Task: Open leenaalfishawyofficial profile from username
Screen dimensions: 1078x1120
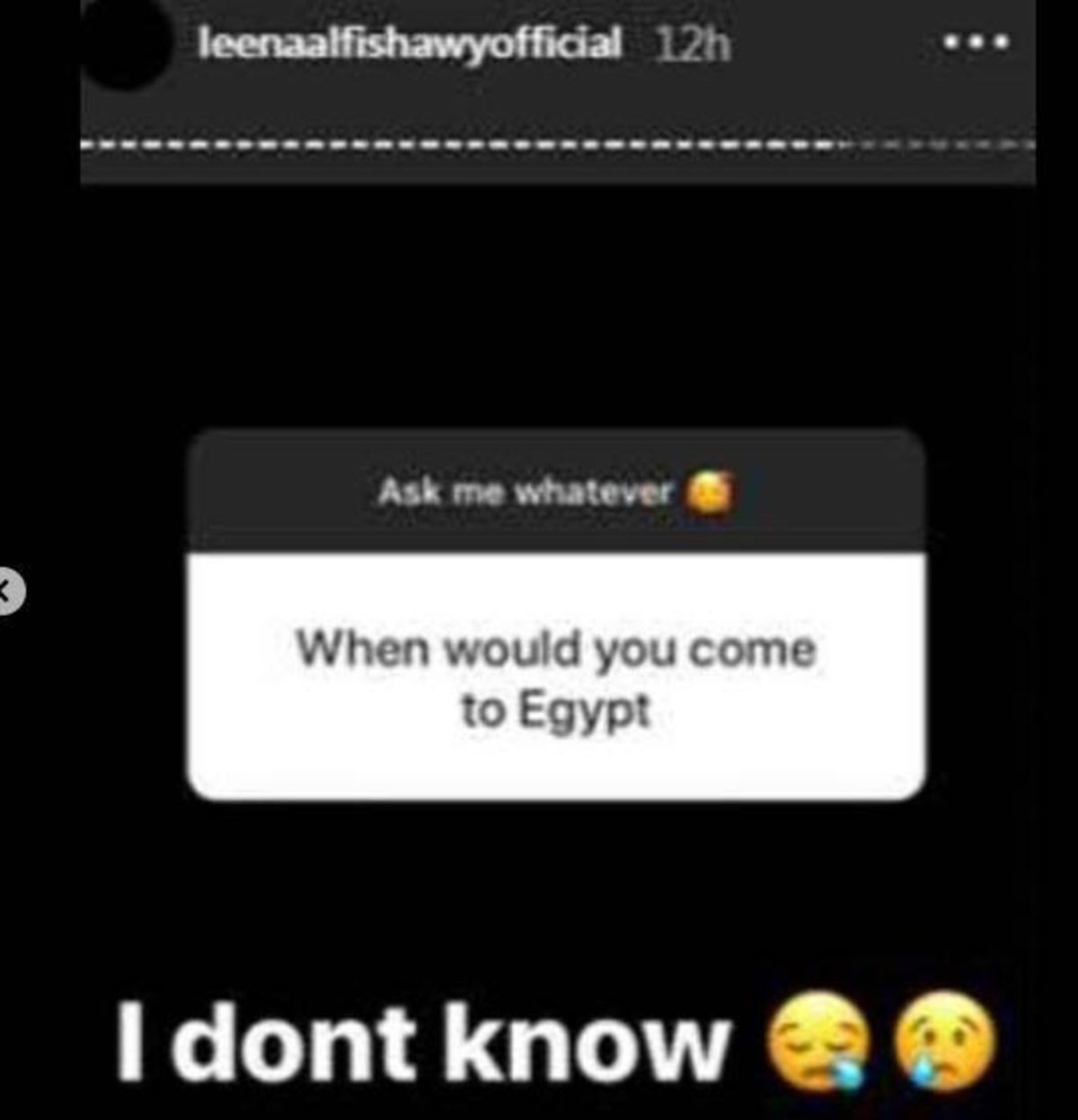Action: pos(409,43)
